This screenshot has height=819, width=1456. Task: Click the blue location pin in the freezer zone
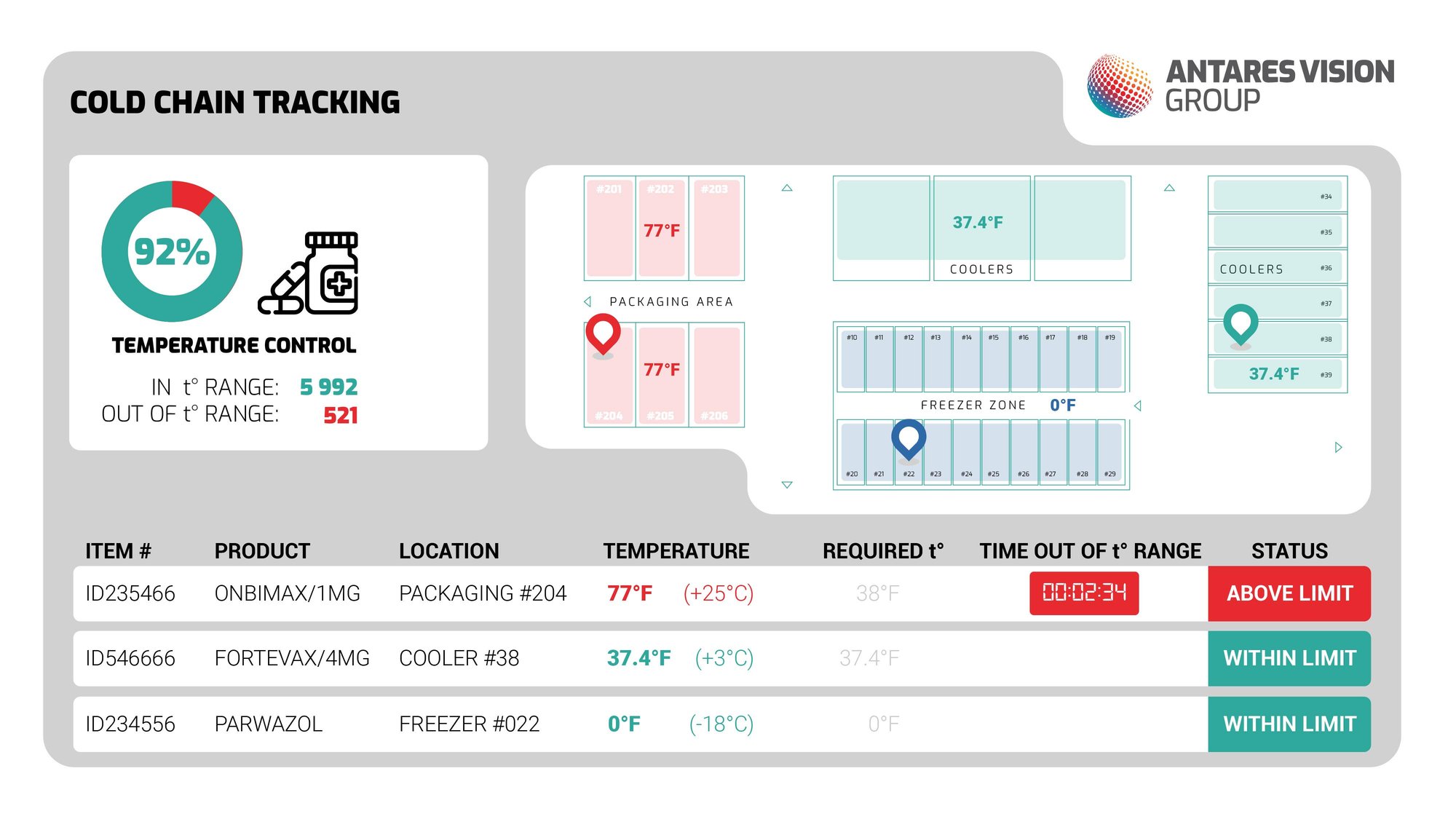point(909,438)
